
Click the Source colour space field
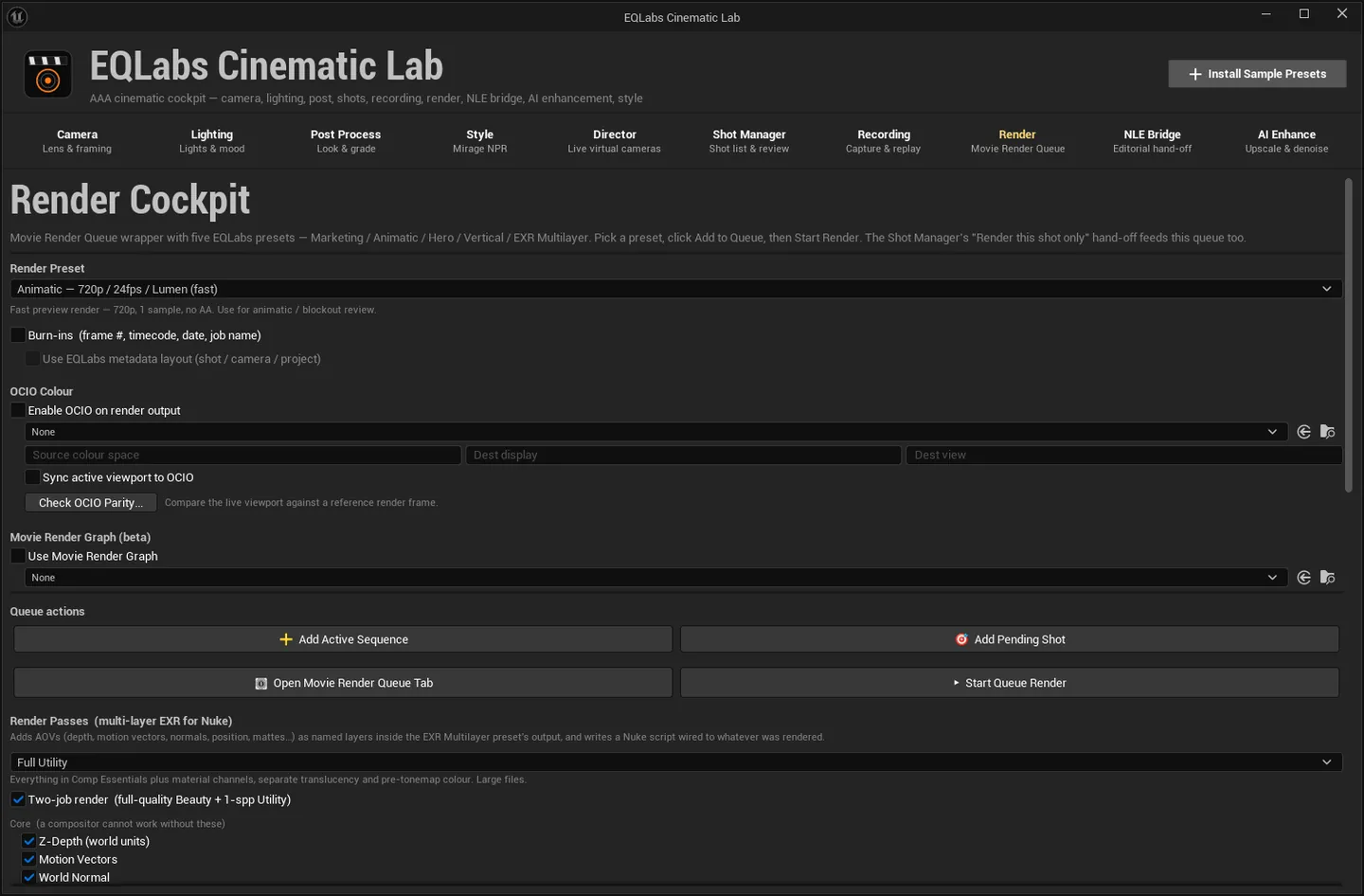click(243, 456)
